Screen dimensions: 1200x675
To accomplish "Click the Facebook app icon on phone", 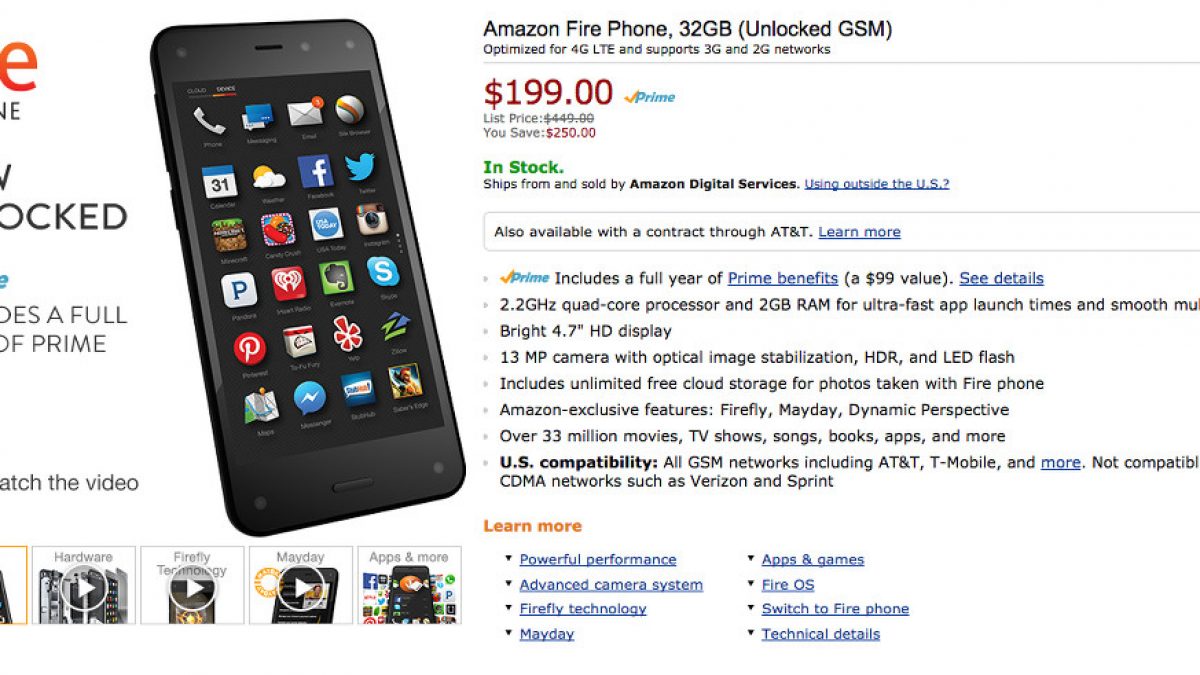I will (316, 172).
